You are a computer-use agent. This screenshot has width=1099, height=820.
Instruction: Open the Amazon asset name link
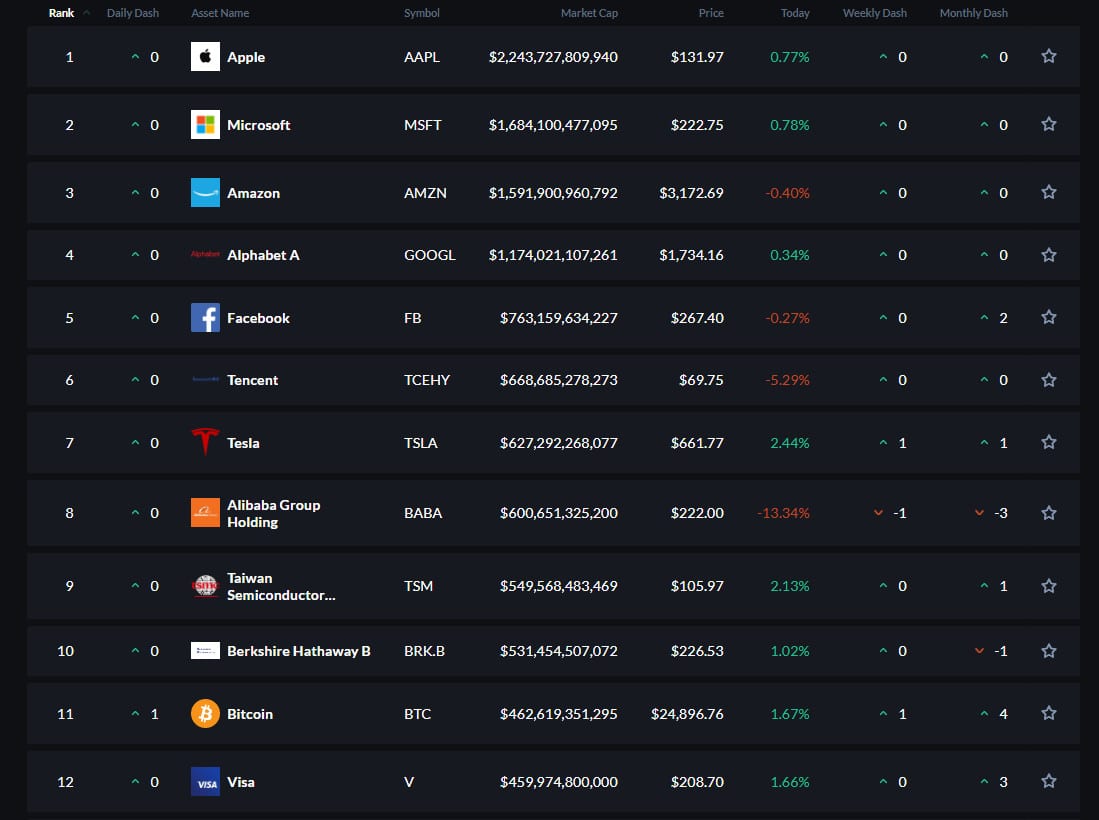coord(254,193)
